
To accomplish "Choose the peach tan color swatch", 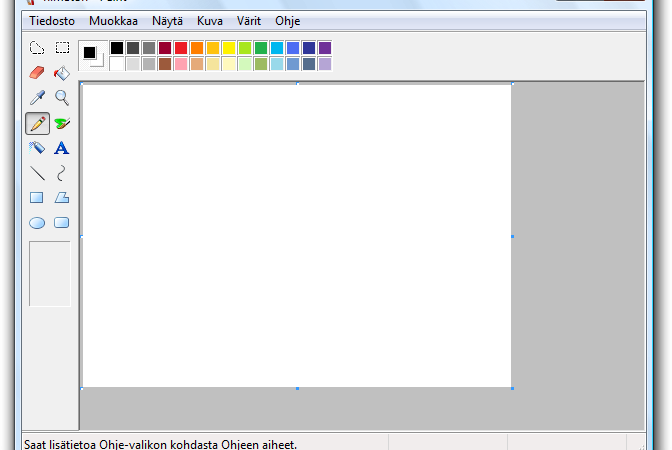I will tap(197, 64).
